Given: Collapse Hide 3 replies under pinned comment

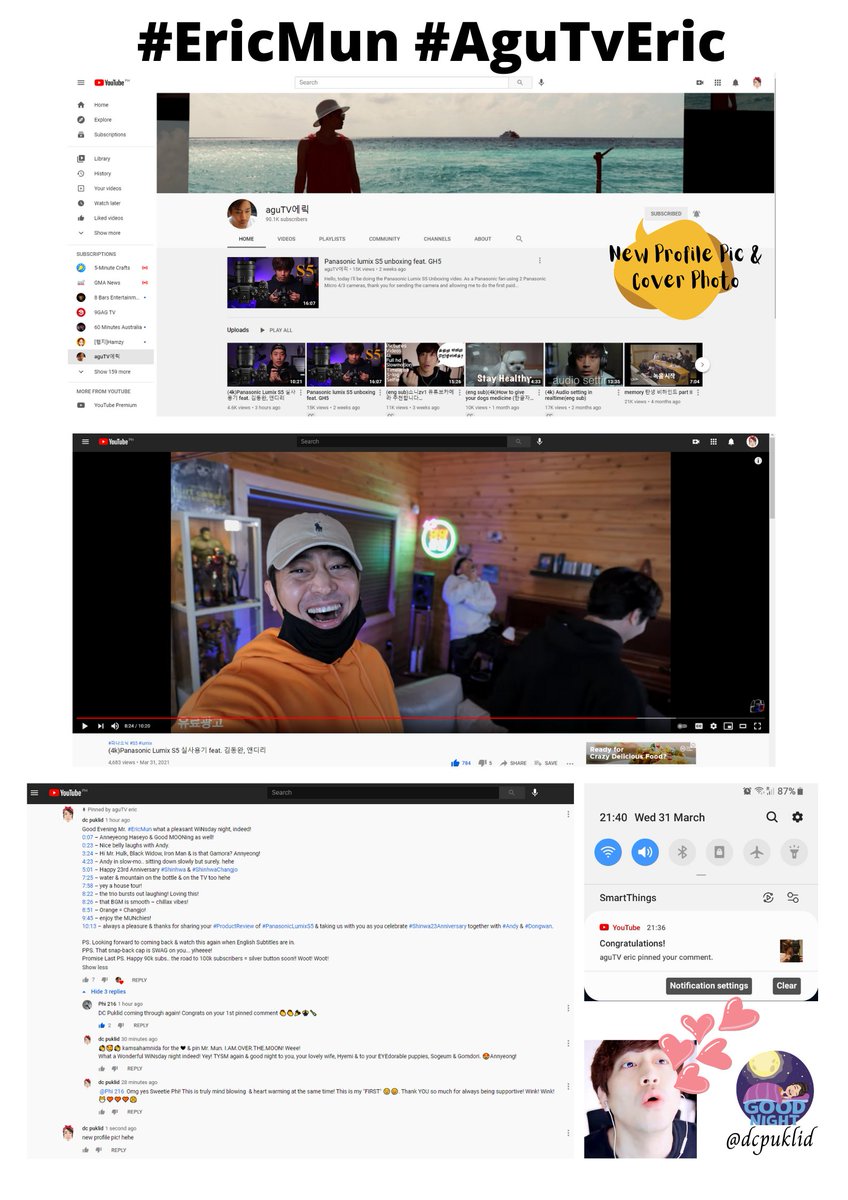Looking at the screenshot, I should pyautogui.click(x=106, y=991).
